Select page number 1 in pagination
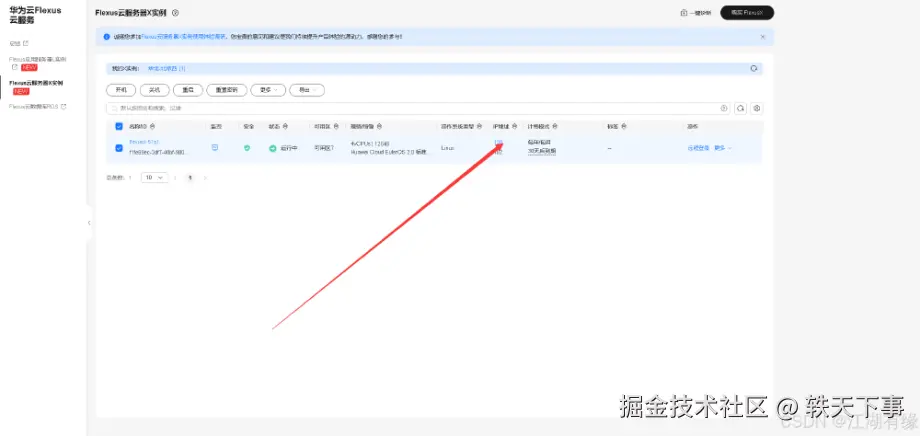920x436 pixels. click(190, 177)
